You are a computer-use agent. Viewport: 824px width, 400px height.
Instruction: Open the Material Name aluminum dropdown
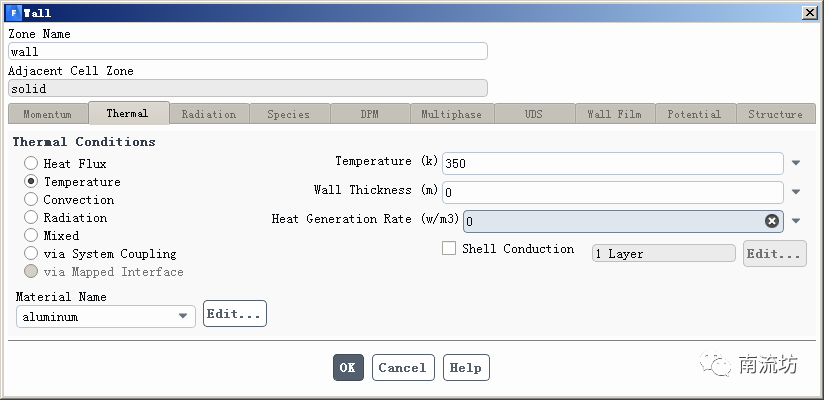click(183, 316)
